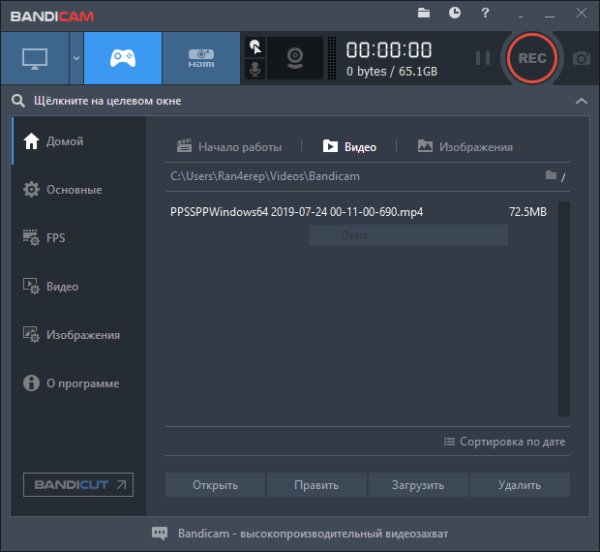
Task: Click output path C:\Users\Ran4erep\Videos\Bandicam
Action: click(265, 176)
